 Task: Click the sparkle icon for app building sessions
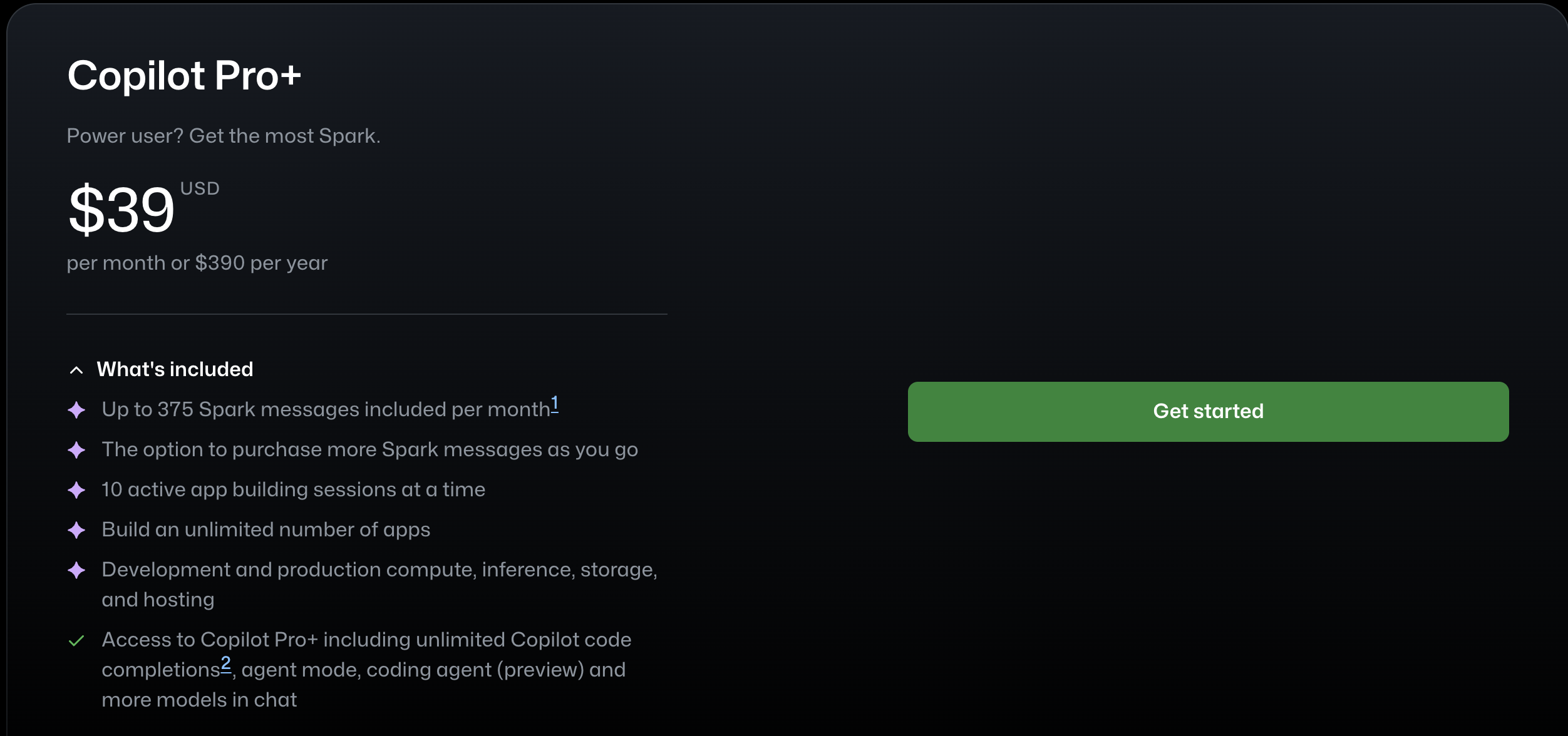pos(77,490)
